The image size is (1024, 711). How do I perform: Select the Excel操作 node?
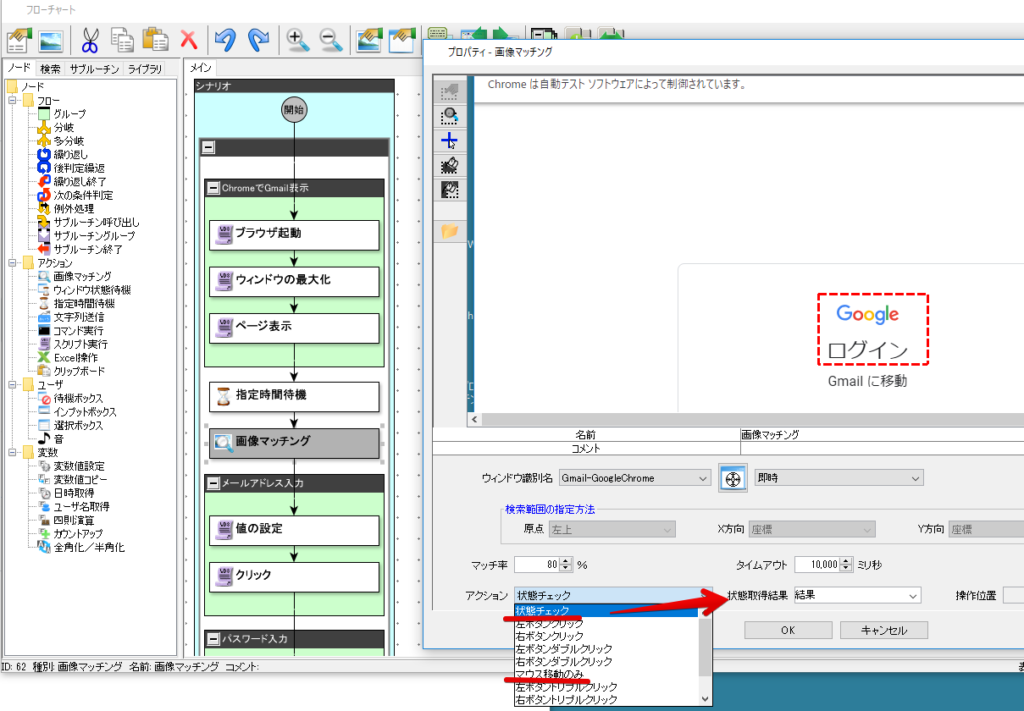coord(76,358)
